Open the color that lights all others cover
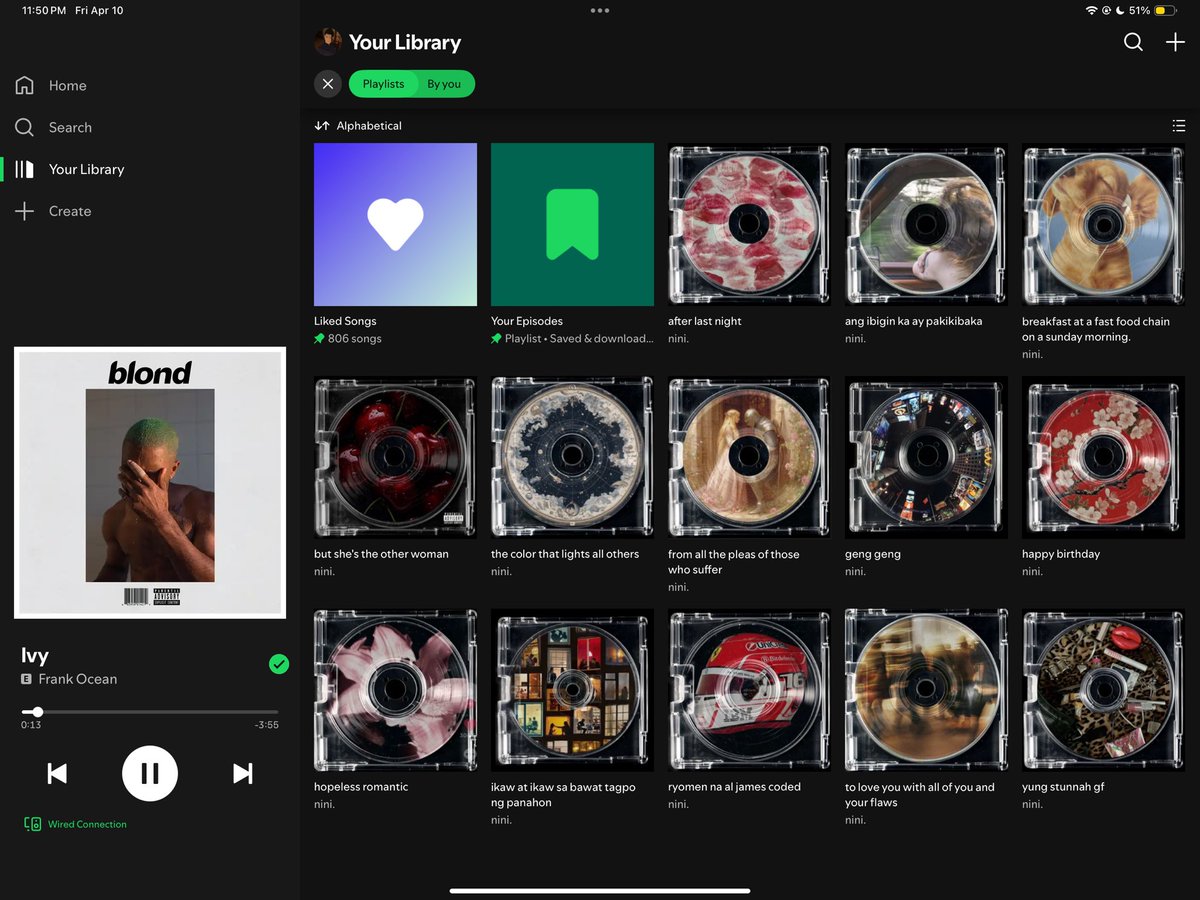 [572, 457]
